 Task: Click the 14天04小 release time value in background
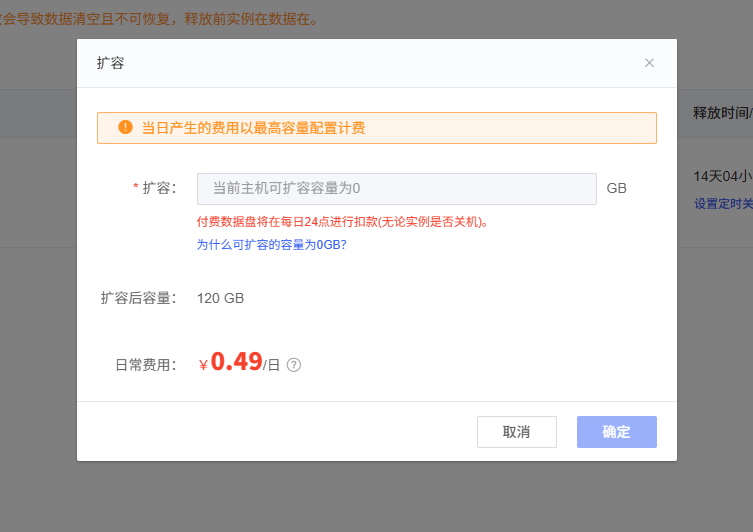click(723, 176)
